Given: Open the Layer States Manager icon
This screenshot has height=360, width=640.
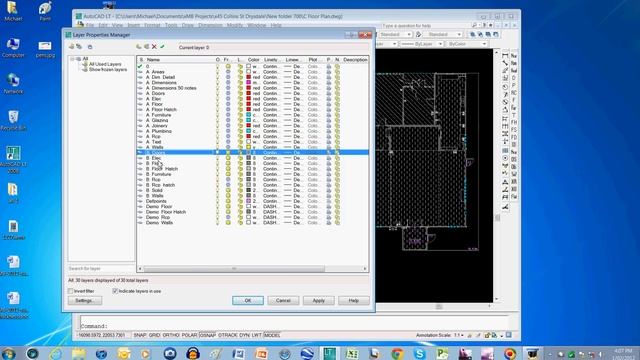Looking at the screenshot, I should 90,47.
